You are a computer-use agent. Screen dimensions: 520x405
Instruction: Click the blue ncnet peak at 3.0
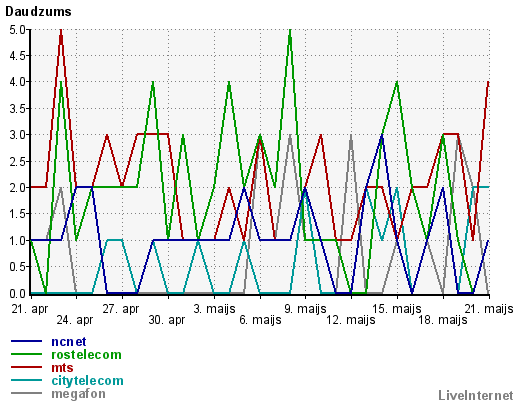pyautogui.click(x=382, y=135)
